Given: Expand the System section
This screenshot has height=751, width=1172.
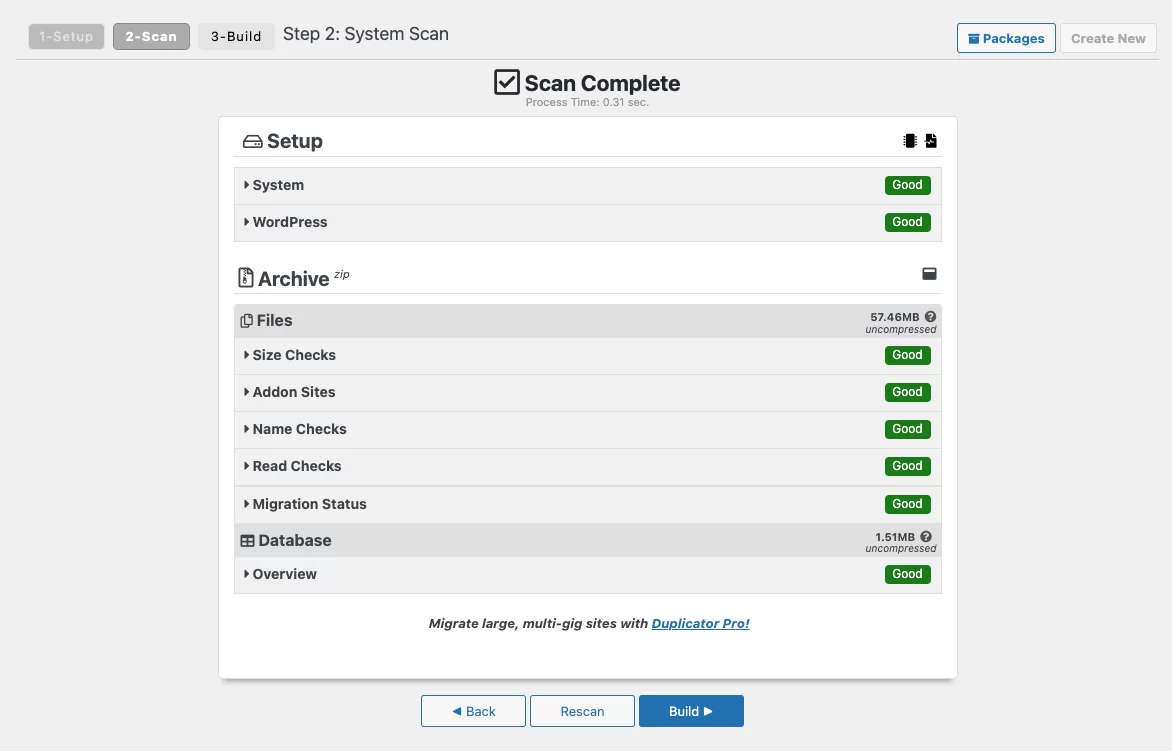Looking at the screenshot, I should [x=587, y=185].
